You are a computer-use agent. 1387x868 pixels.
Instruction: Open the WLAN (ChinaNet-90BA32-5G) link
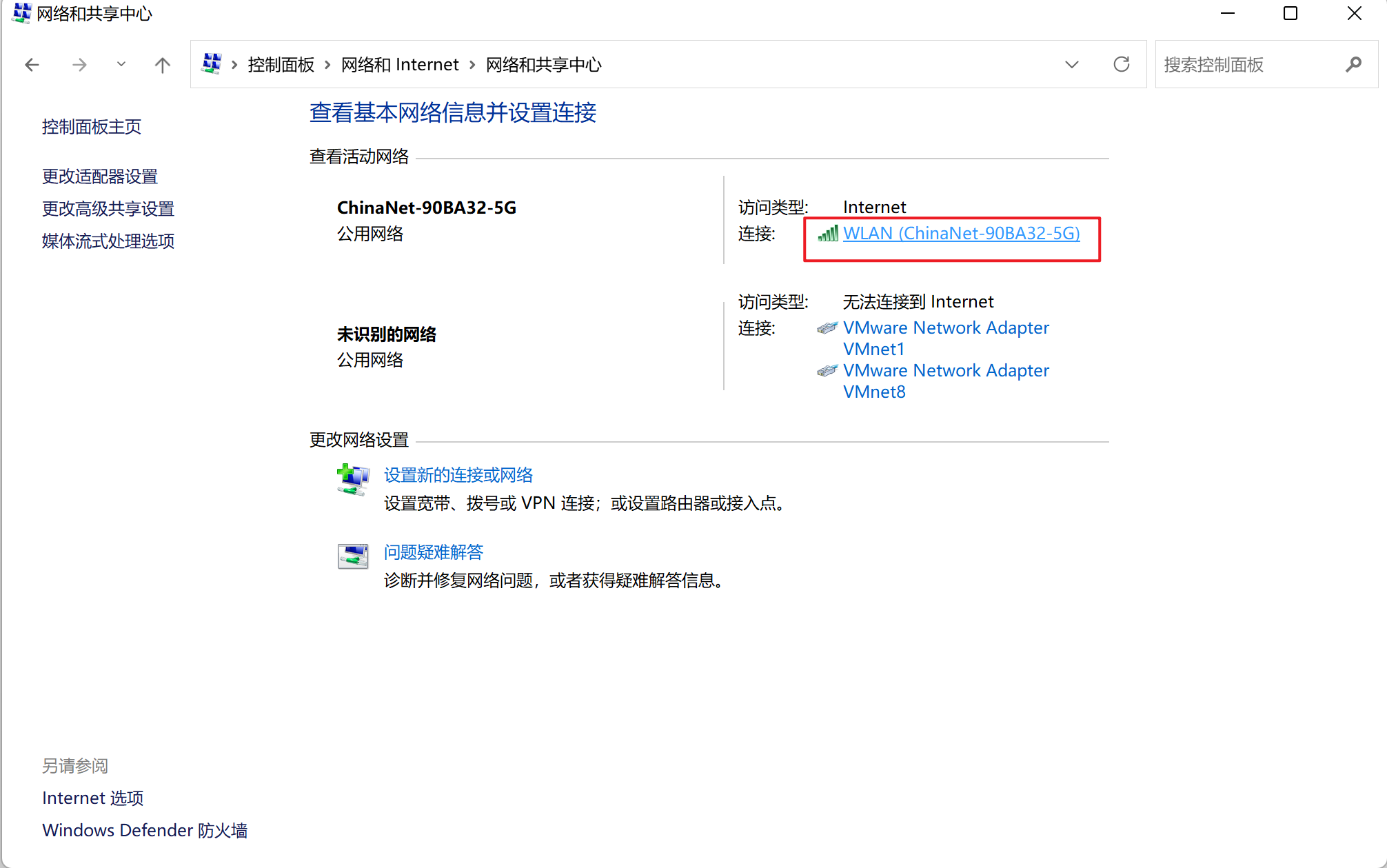961,234
